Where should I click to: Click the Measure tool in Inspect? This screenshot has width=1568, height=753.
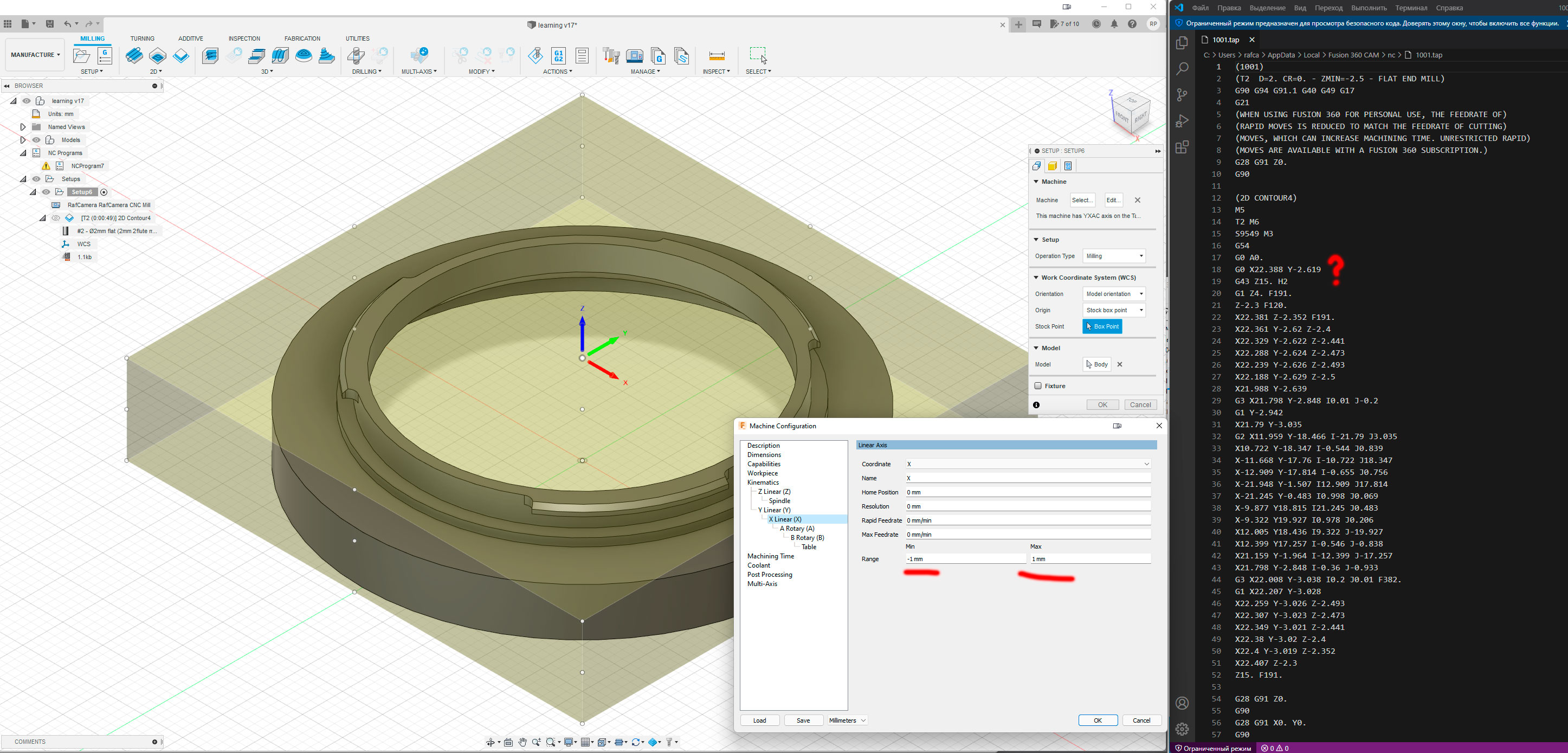coord(717,56)
